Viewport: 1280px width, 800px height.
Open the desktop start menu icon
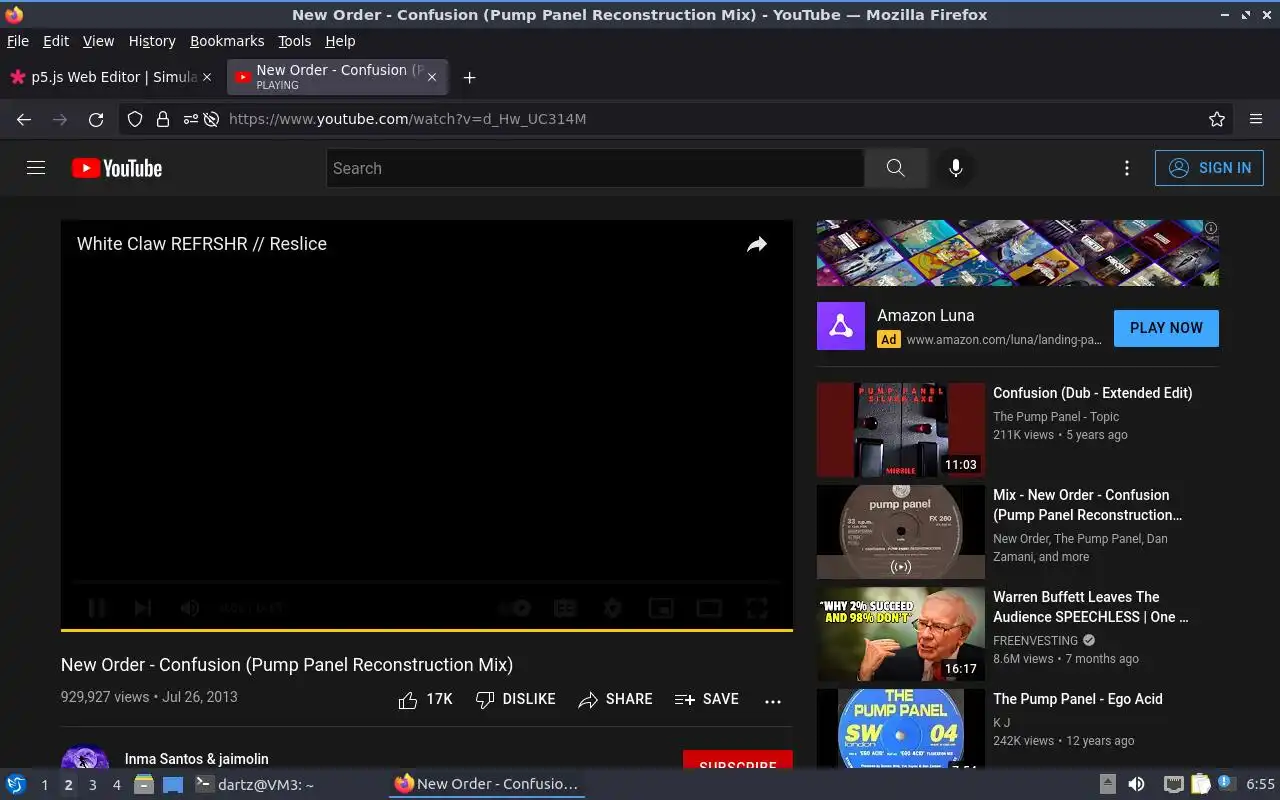tap(16, 784)
